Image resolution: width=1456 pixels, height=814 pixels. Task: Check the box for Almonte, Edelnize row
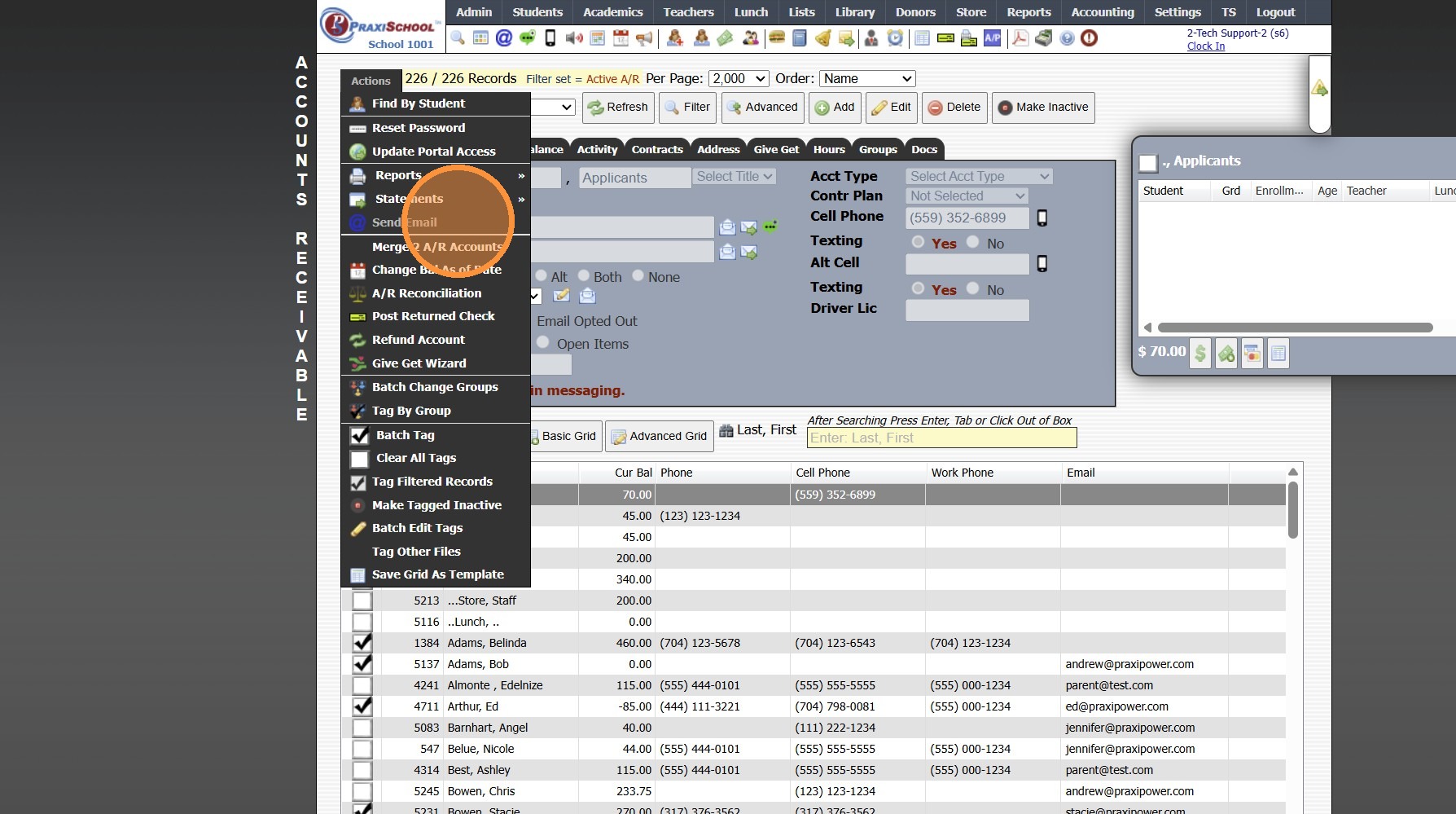[x=362, y=685]
